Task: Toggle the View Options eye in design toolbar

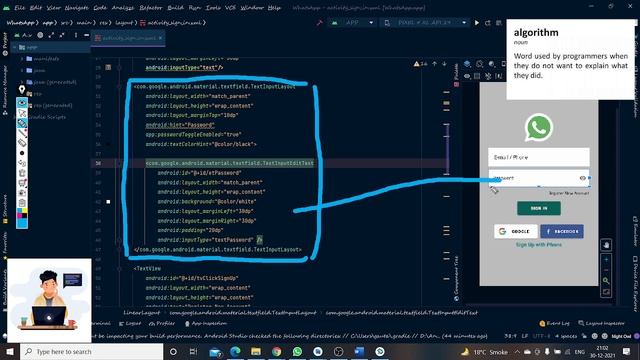Action: coord(467,76)
